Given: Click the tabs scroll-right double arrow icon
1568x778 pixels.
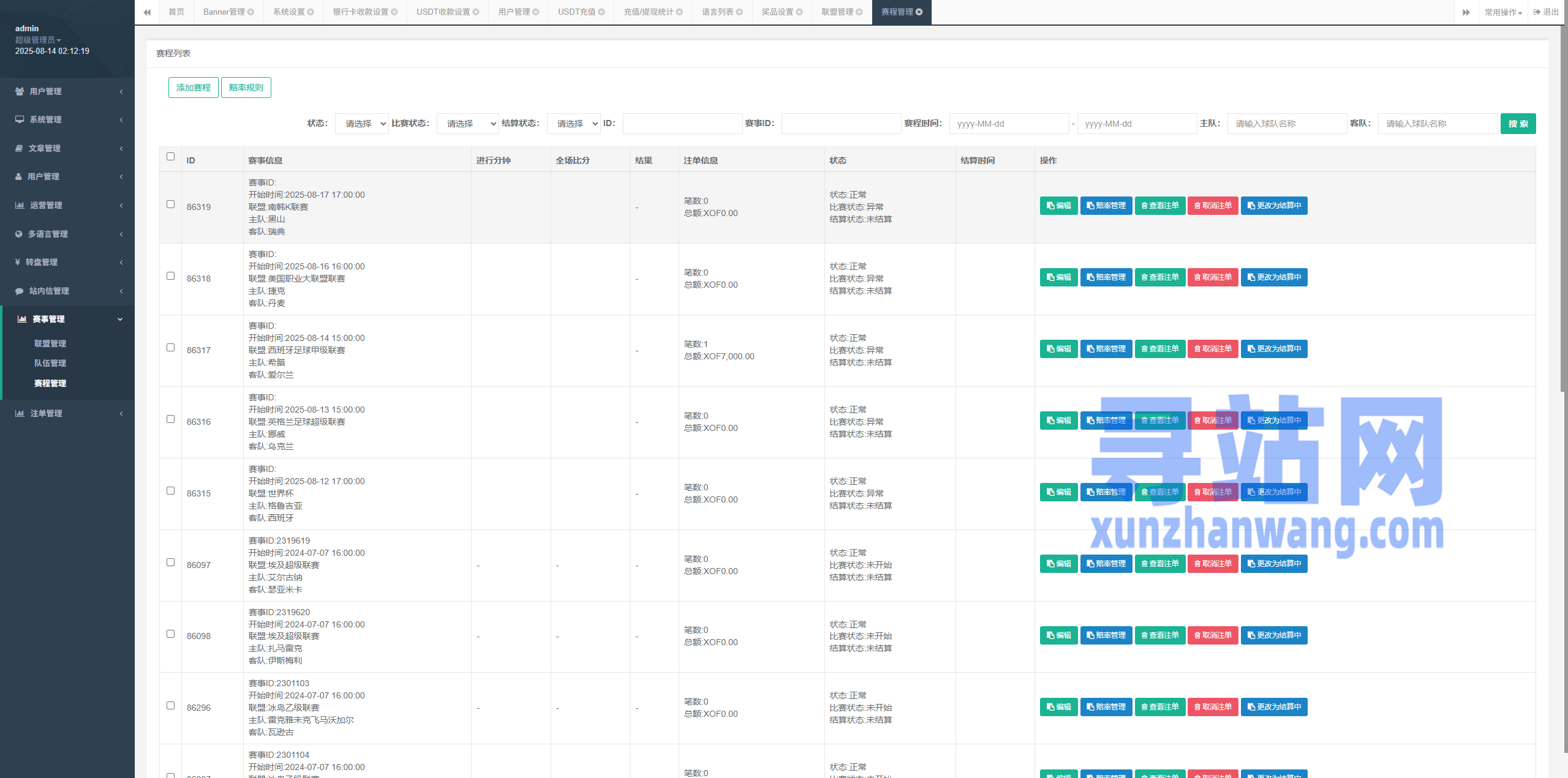Looking at the screenshot, I should coord(1466,12).
